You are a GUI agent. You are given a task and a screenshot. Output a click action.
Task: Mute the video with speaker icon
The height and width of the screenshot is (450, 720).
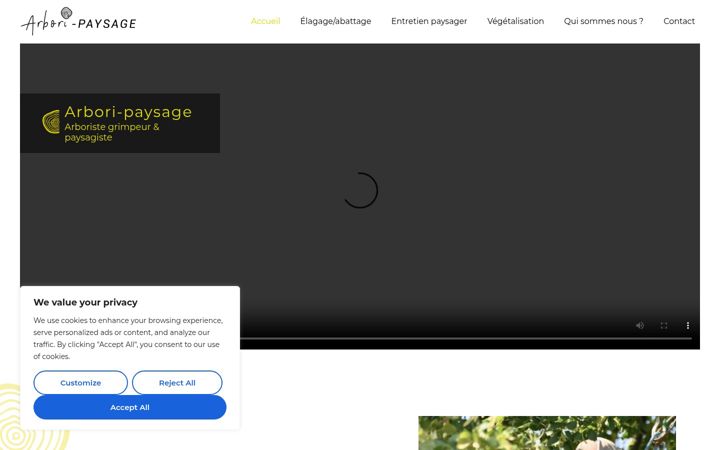640,326
